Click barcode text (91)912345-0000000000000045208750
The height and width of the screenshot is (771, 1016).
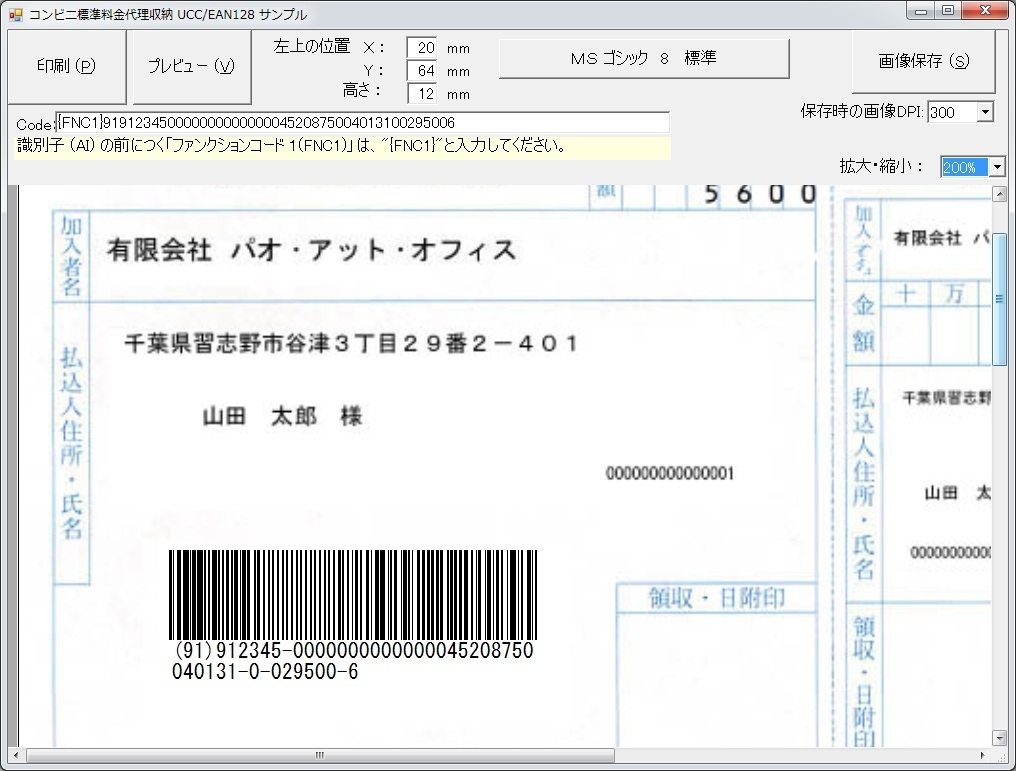(x=354, y=650)
